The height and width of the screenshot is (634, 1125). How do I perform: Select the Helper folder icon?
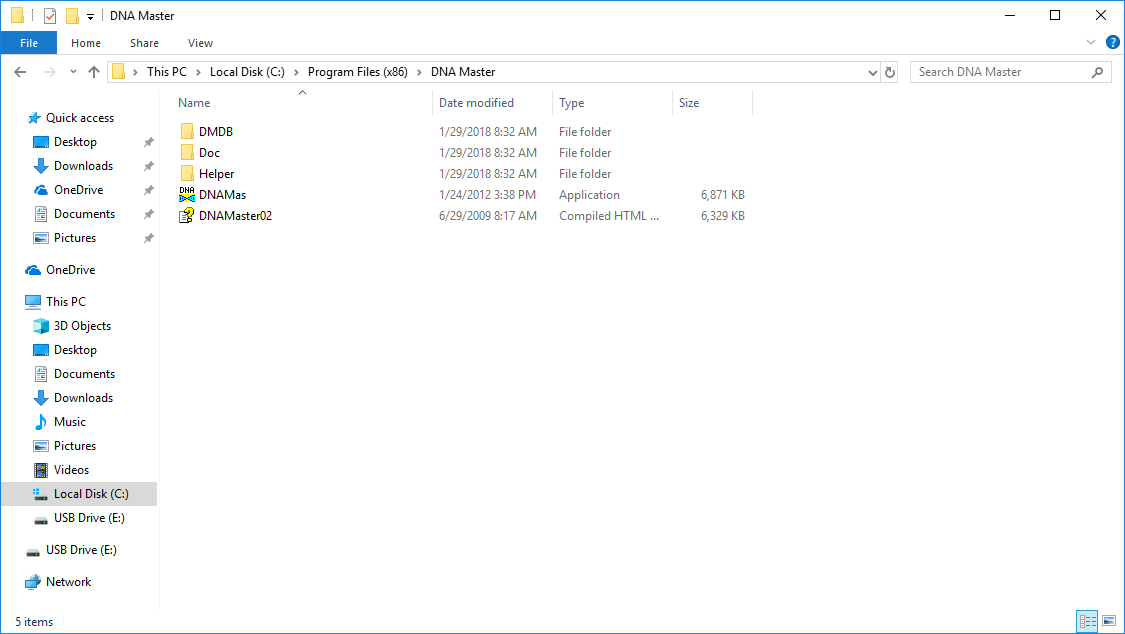tap(187, 174)
